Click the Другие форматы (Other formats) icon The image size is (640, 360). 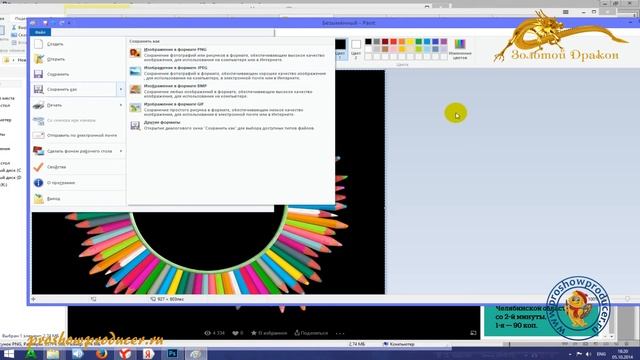click(x=135, y=125)
